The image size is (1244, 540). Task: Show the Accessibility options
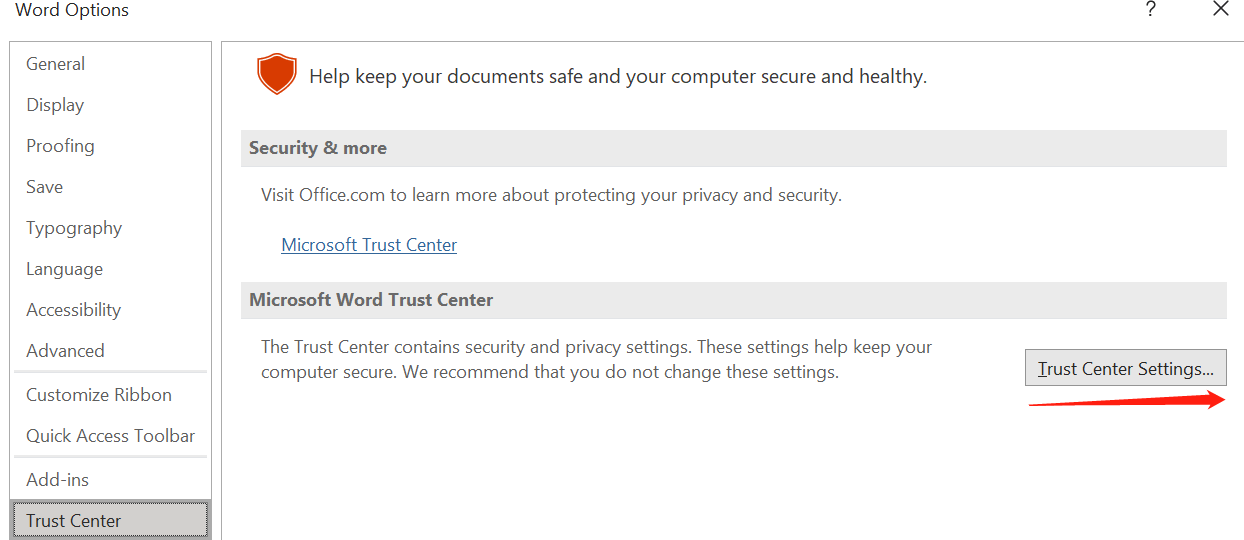coord(73,310)
